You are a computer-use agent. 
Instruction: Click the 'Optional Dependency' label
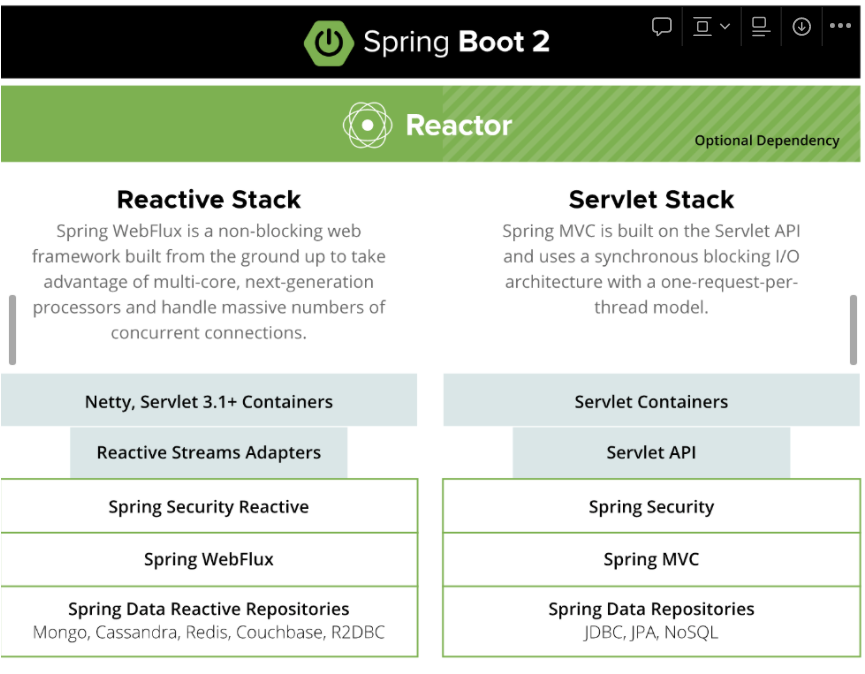(767, 141)
